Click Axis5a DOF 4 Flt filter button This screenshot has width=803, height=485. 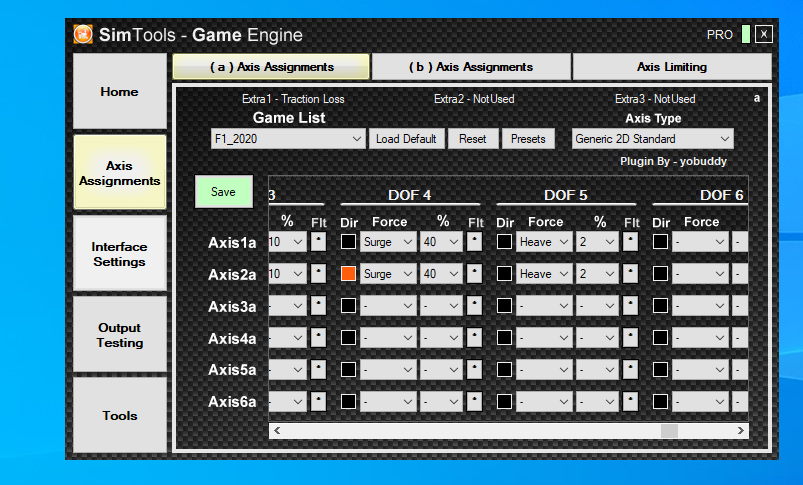(475, 369)
